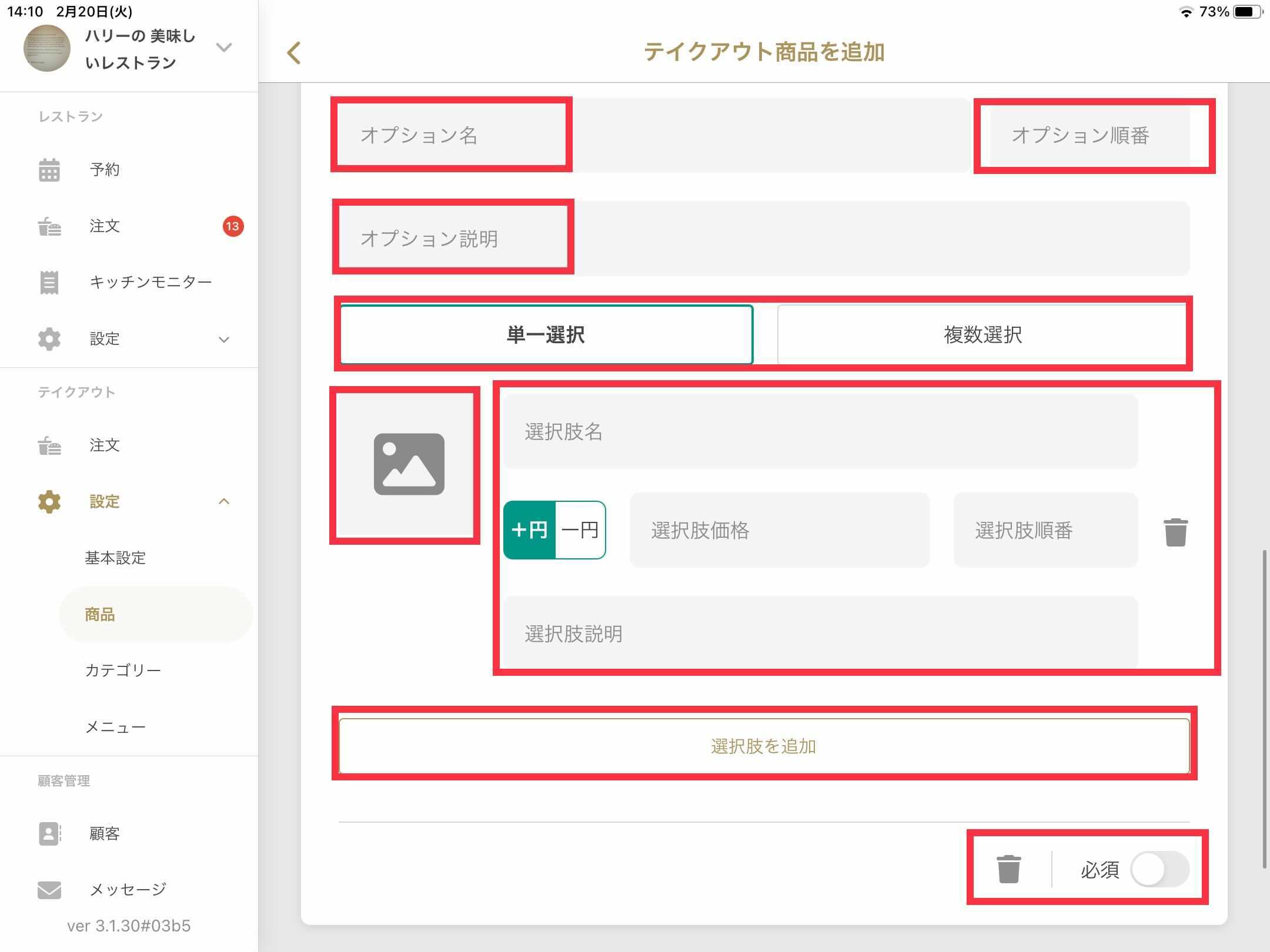
Task: Delete the option with bottom trash icon
Action: (1008, 869)
